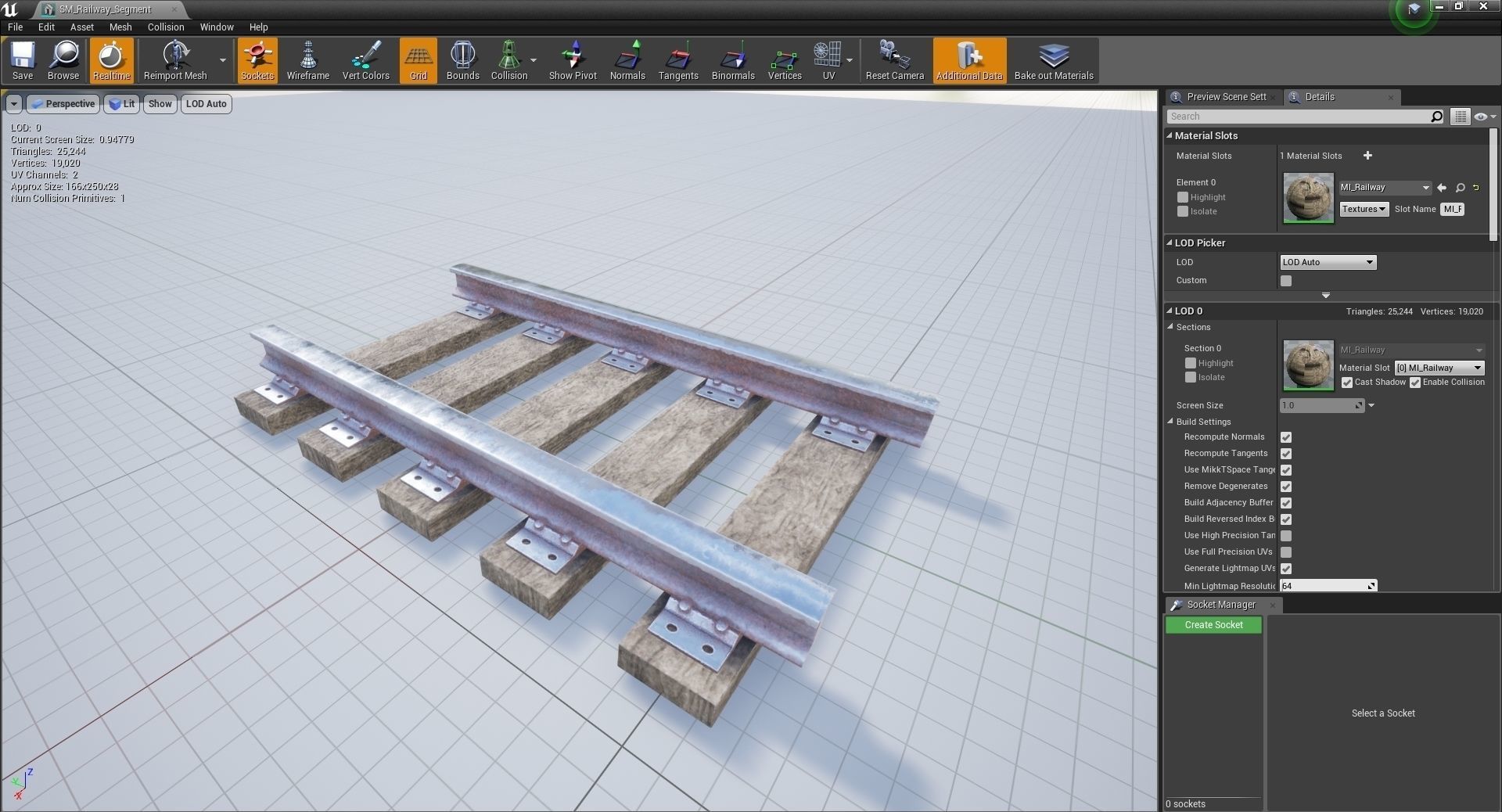Click the Create Socket button

tap(1213, 625)
